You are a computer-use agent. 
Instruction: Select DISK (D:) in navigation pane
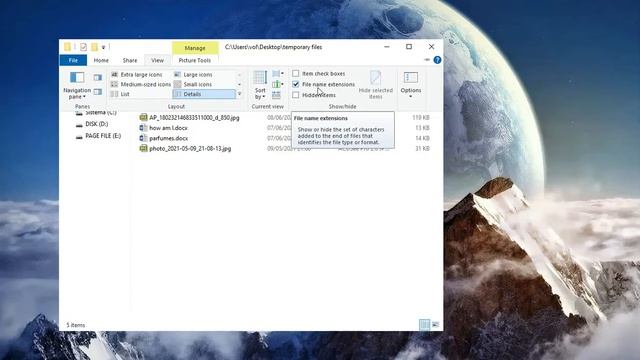click(97, 124)
